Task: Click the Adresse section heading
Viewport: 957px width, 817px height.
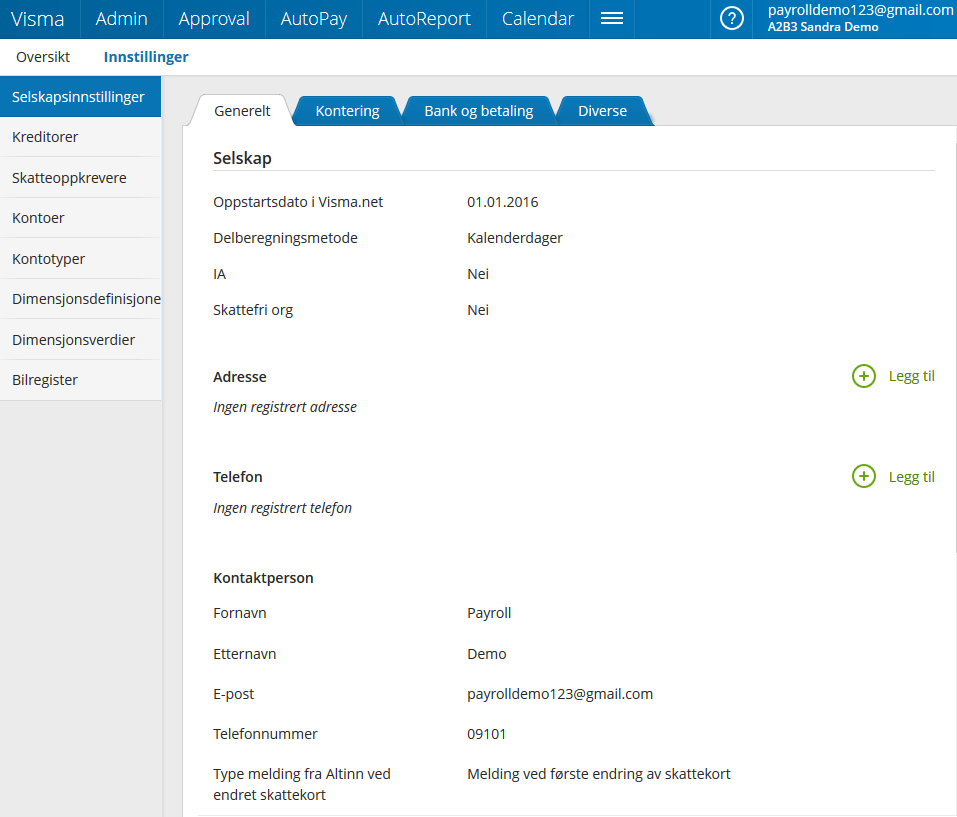Action: pyautogui.click(x=239, y=377)
